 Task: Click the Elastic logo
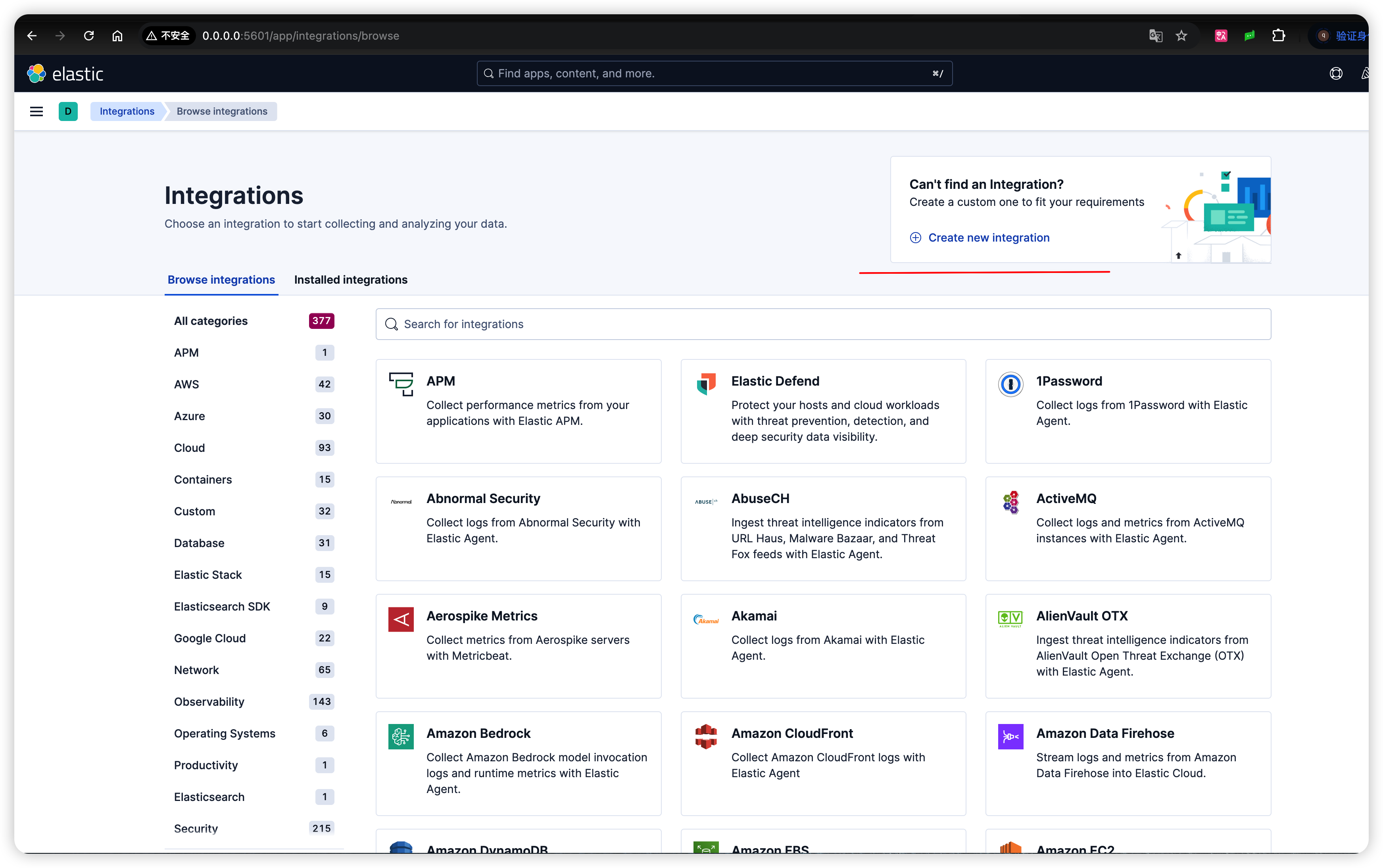(x=65, y=73)
